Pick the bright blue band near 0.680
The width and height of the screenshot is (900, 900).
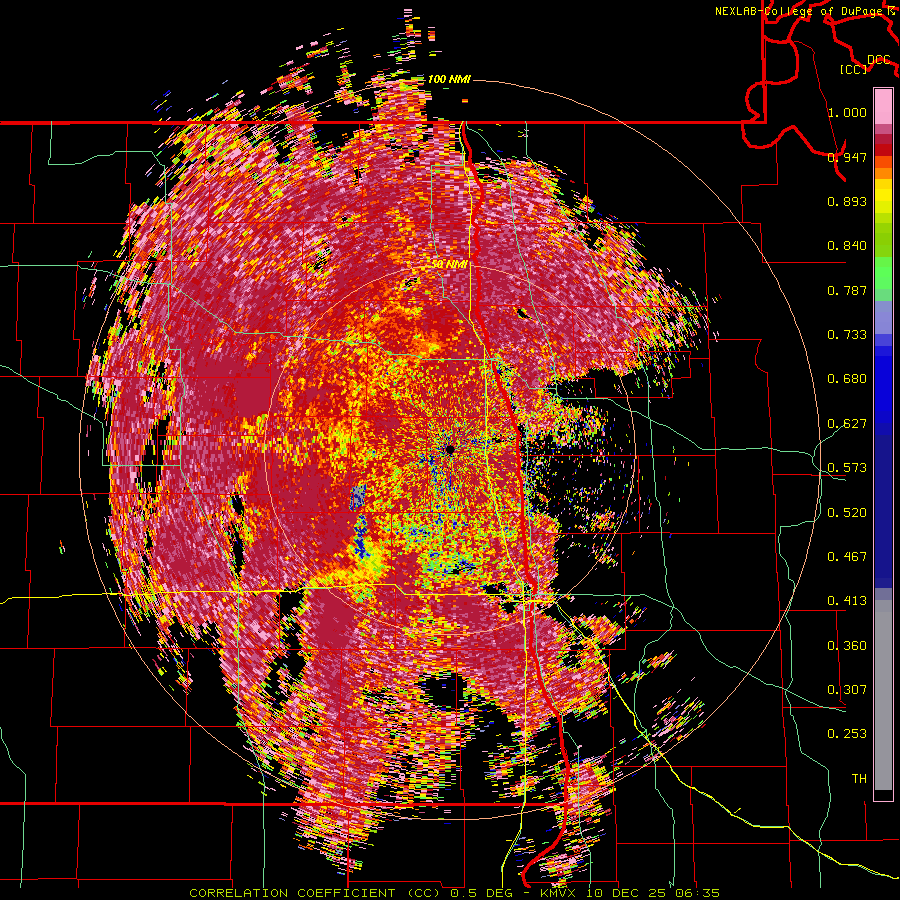(x=883, y=385)
